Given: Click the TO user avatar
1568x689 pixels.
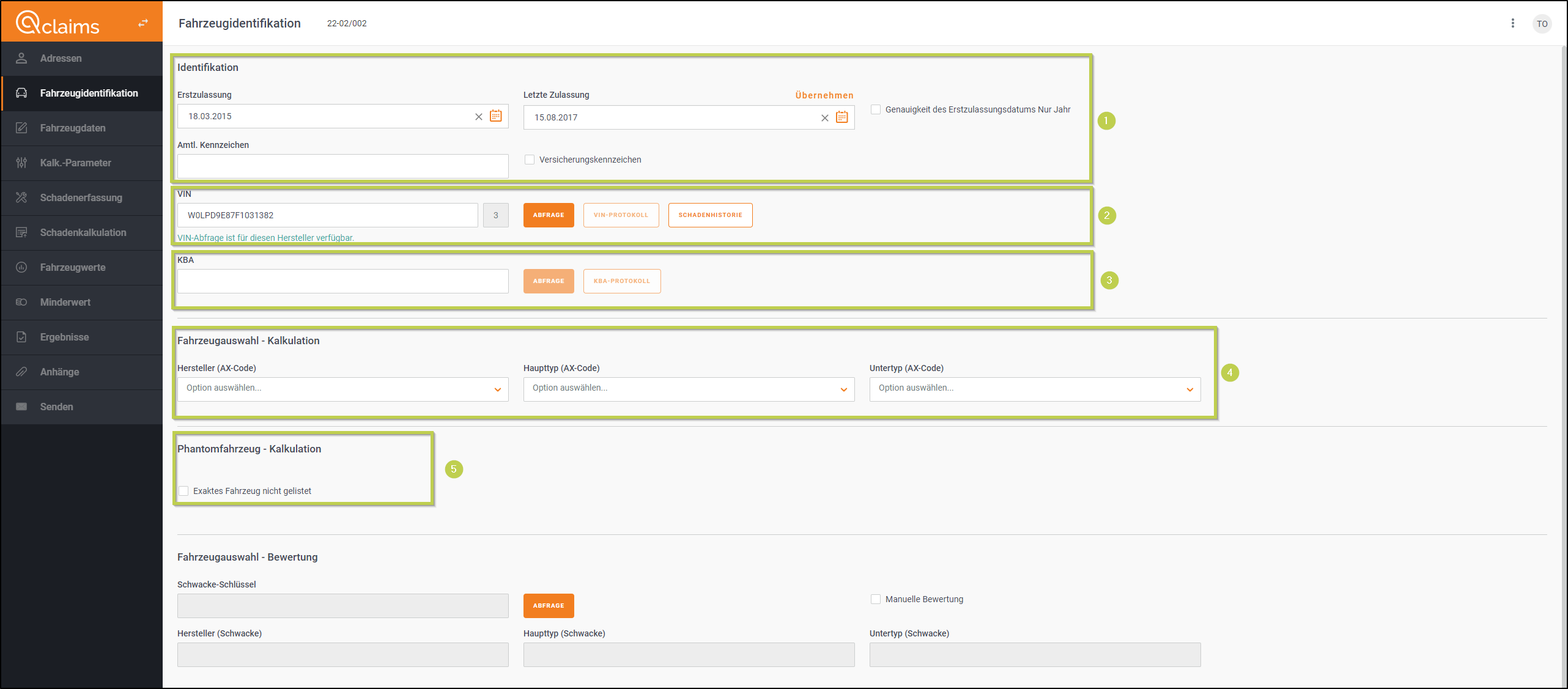Looking at the screenshot, I should pos(1542,24).
